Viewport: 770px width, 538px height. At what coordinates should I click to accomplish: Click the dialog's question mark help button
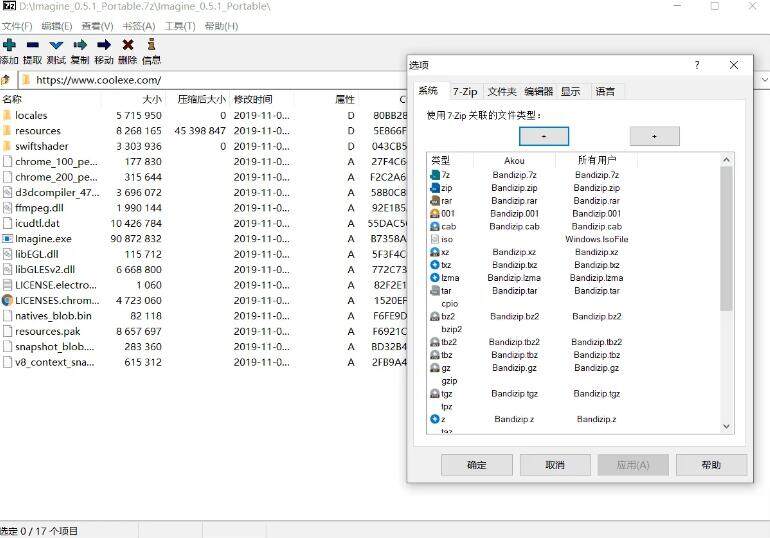point(697,65)
